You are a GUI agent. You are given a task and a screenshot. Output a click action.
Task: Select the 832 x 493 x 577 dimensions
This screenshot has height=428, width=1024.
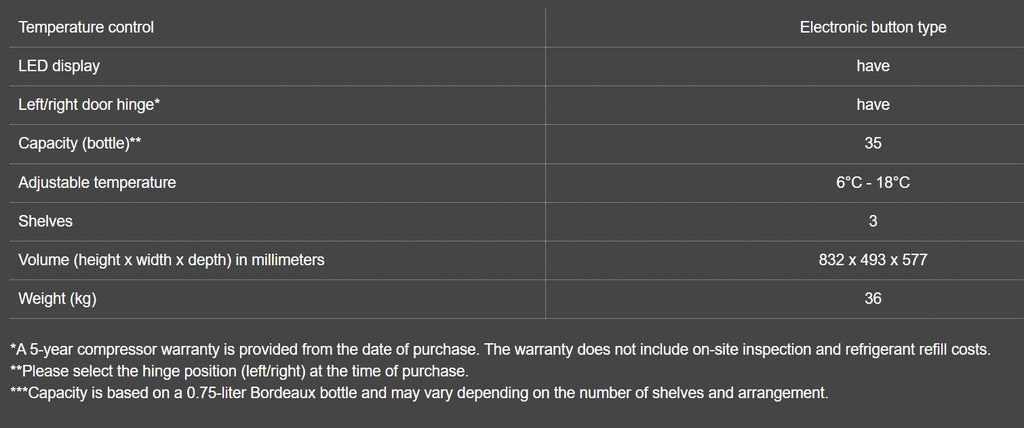[872, 260]
